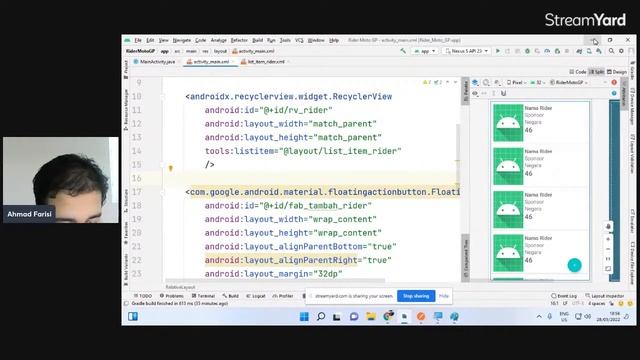Click the magnet autoconnect icon

(x=504, y=93)
